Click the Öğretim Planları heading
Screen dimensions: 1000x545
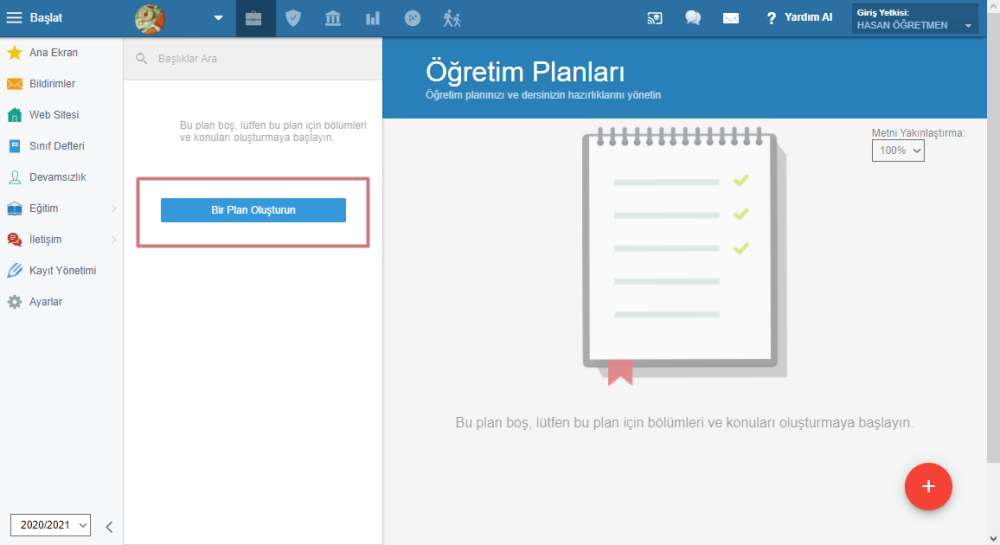click(525, 72)
